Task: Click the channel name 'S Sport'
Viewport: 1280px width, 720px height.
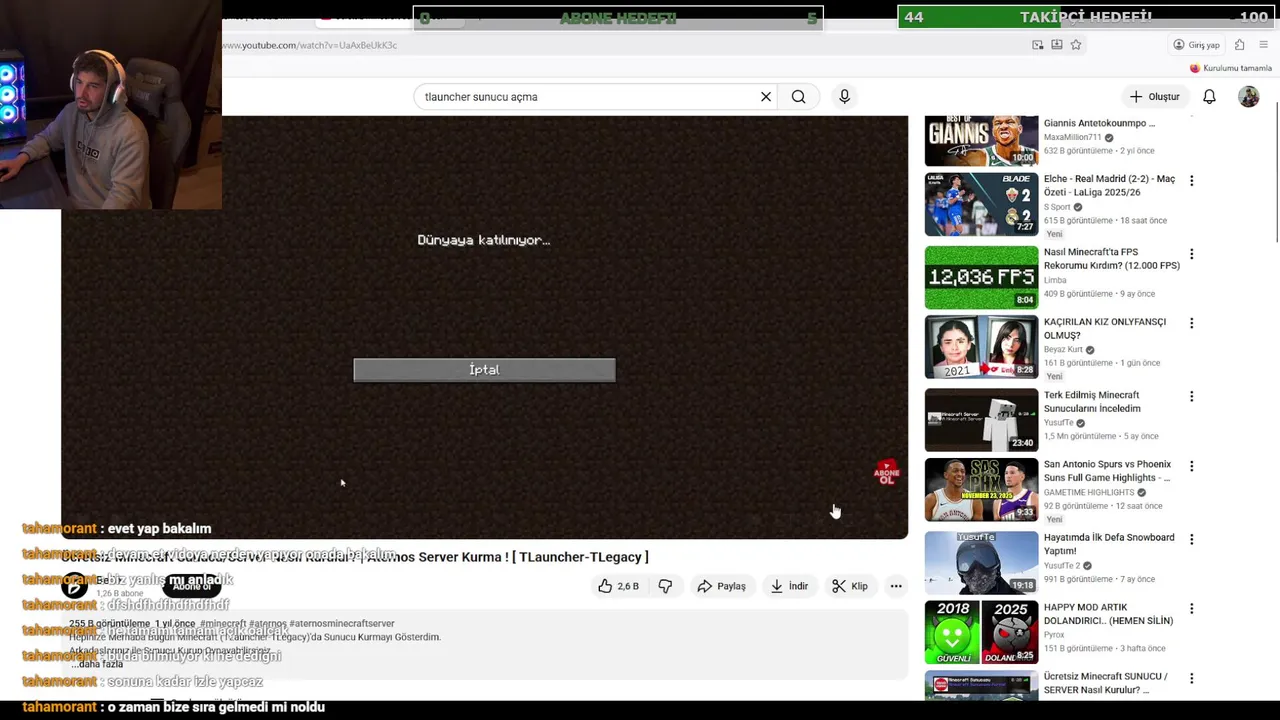Action: (x=1057, y=207)
